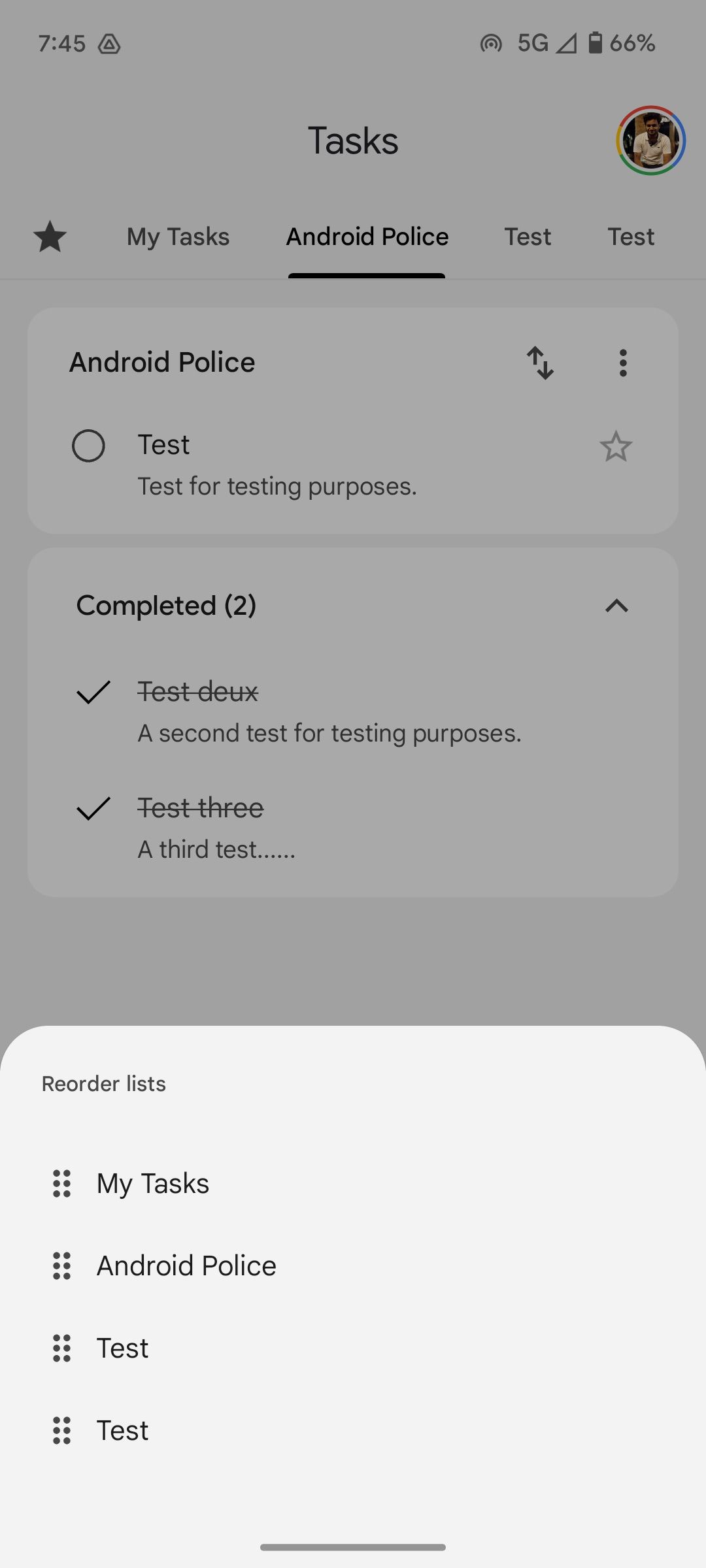The width and height of the screenshot is (706, 1568).
Task: Tap the sort order arrows icon
Action: pyautogui.click(x=541, y=363)
